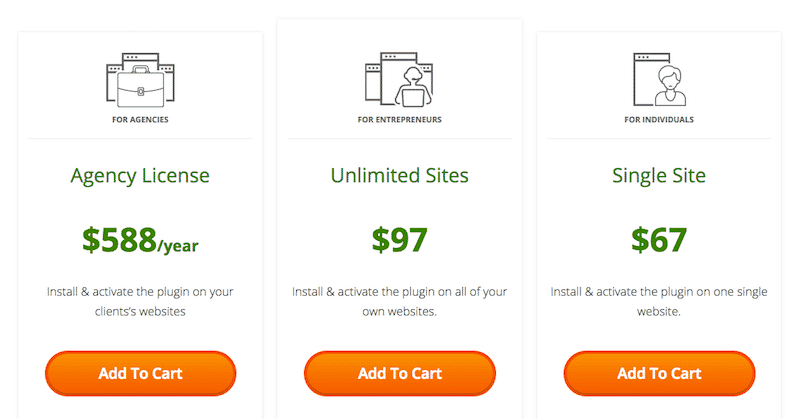800x419 pixels.
Task: Click the $67 price
Action: (659, 240)
